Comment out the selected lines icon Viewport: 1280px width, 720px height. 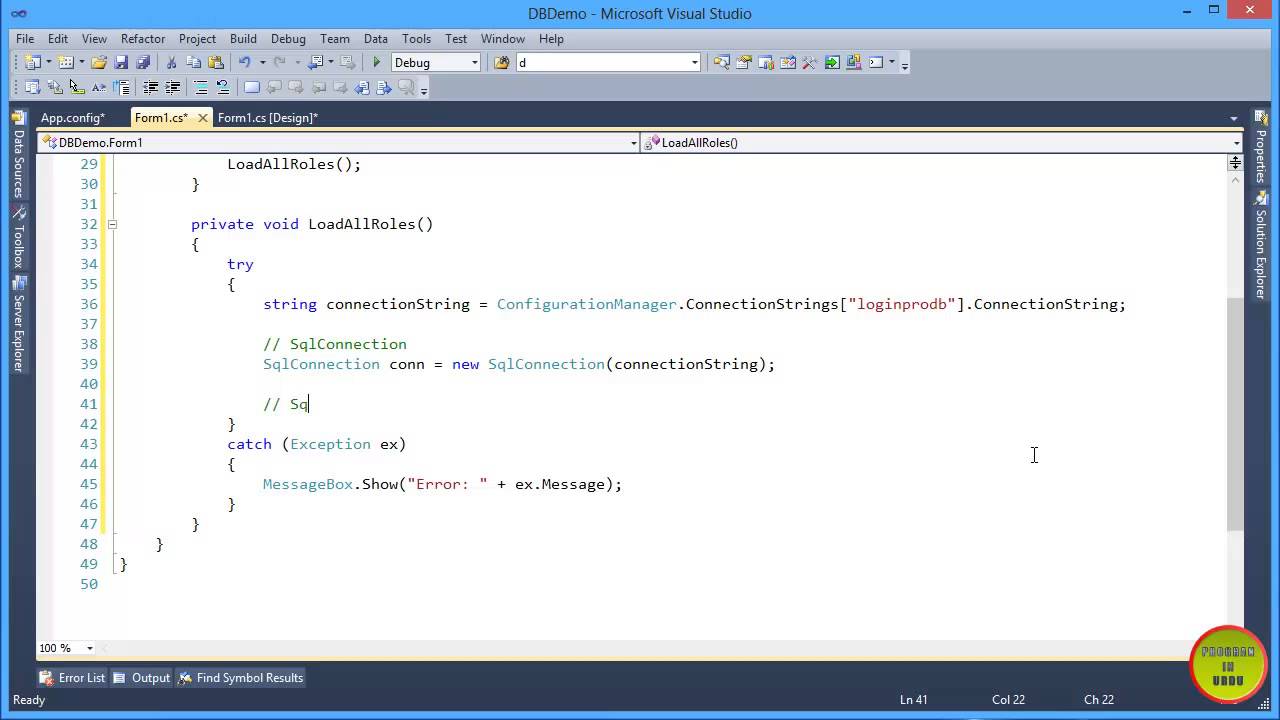[200, 87]
